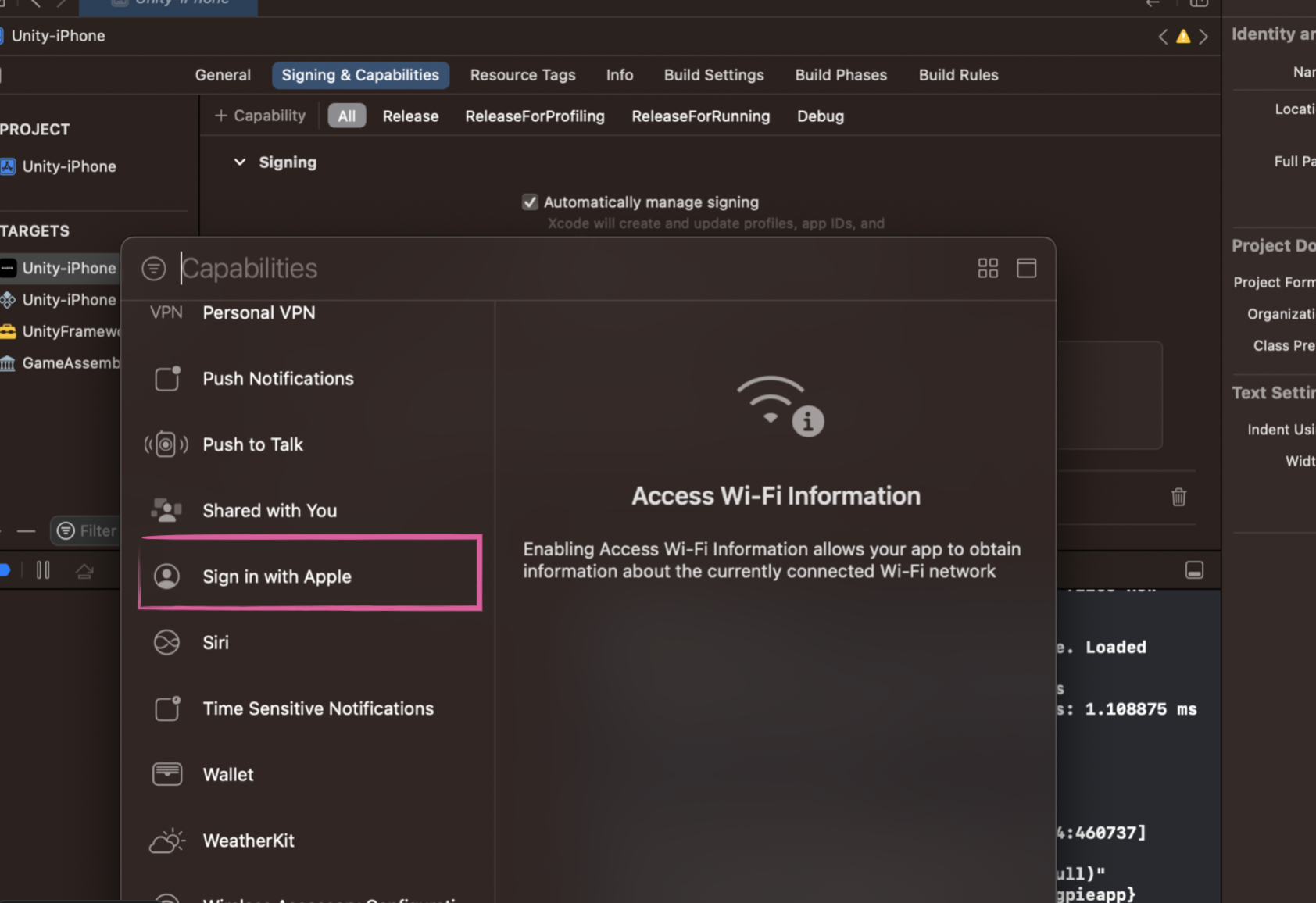This screenshot has width=1316, height=903.
Task: Click the trash icon to delete capability
Action: coord(1178,497)
